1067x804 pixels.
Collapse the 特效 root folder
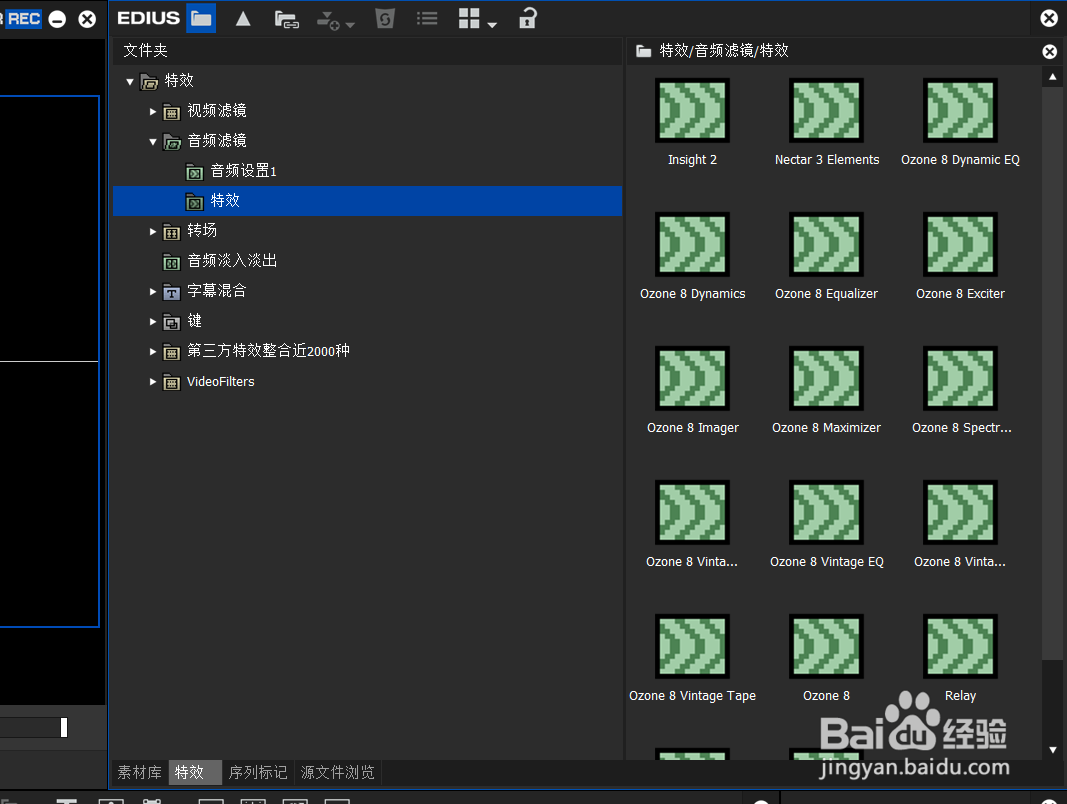click(x=130, y=82)
